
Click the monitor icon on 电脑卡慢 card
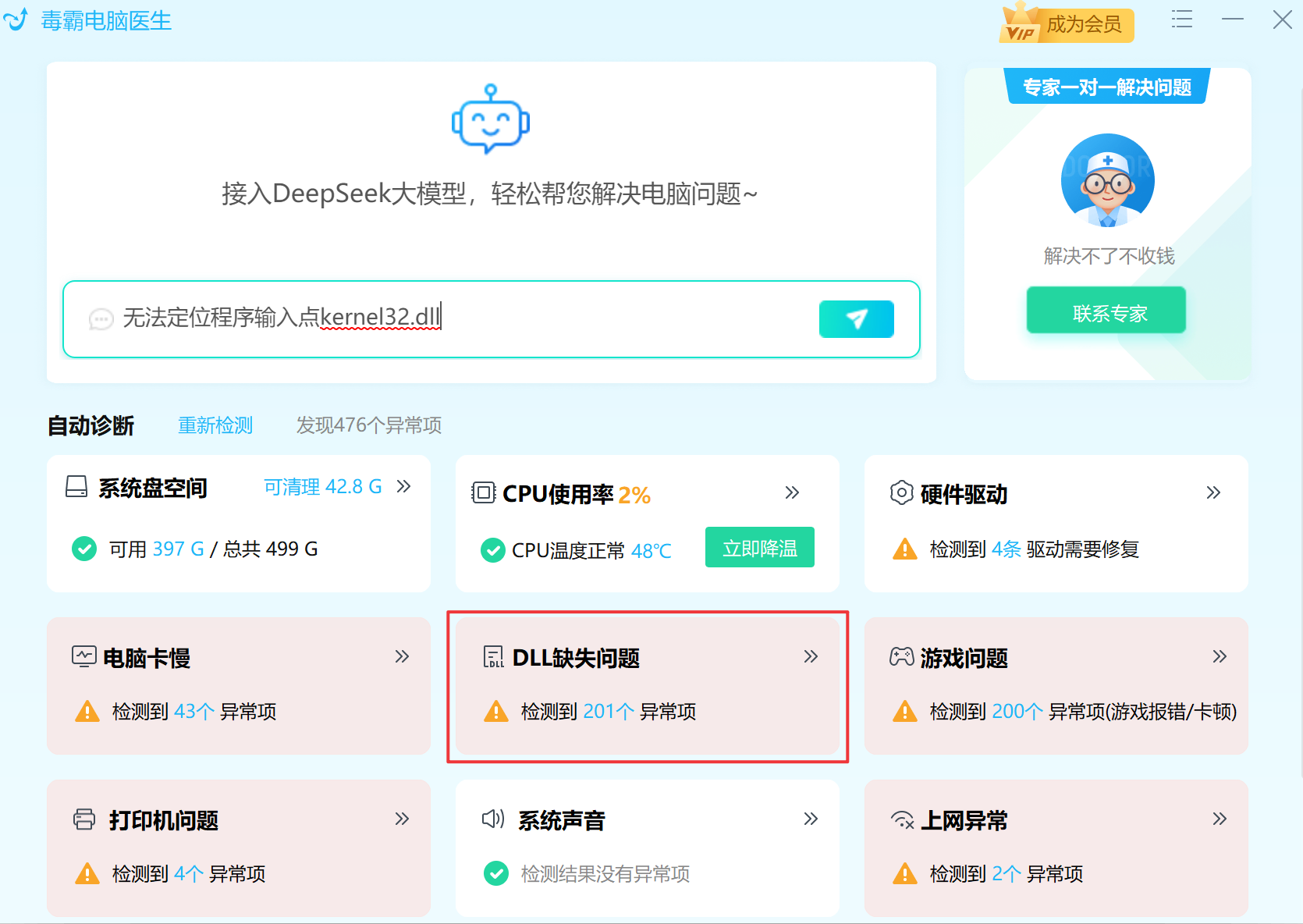click(83, 656)
